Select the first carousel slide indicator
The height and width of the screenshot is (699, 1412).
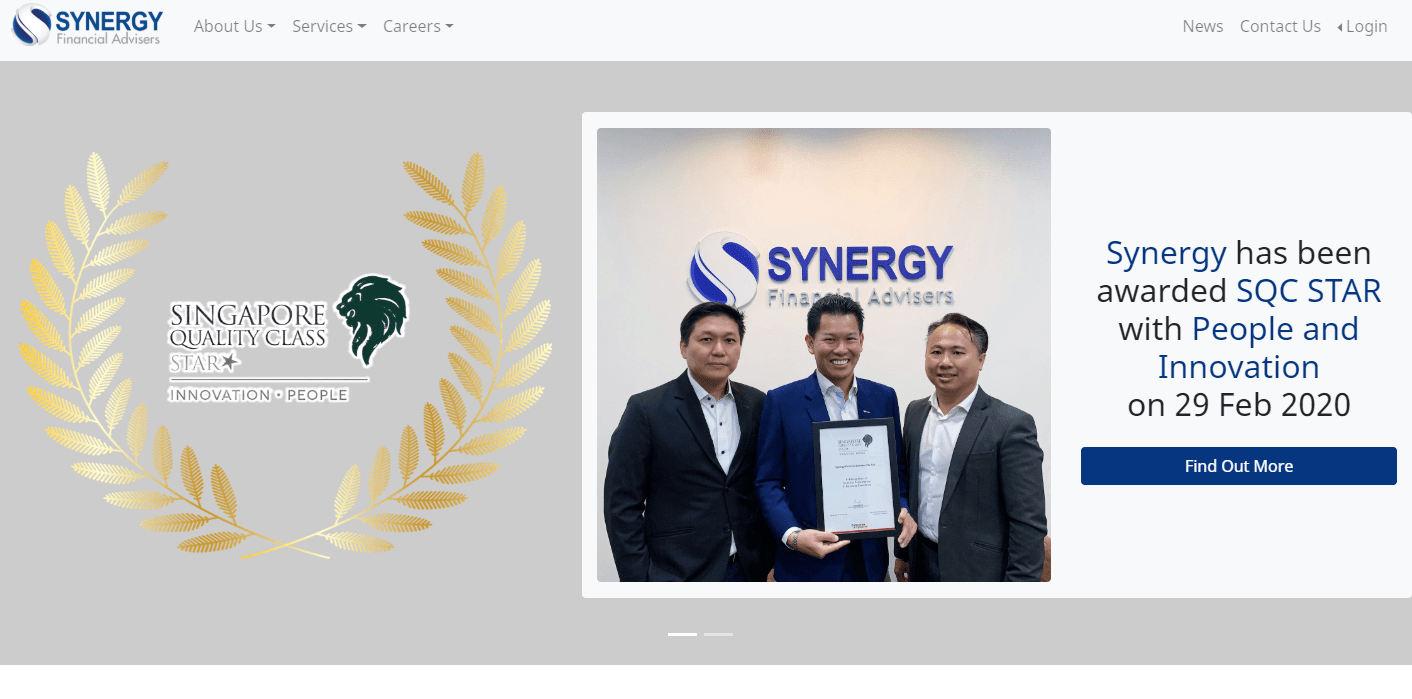[x=682, y=634]
